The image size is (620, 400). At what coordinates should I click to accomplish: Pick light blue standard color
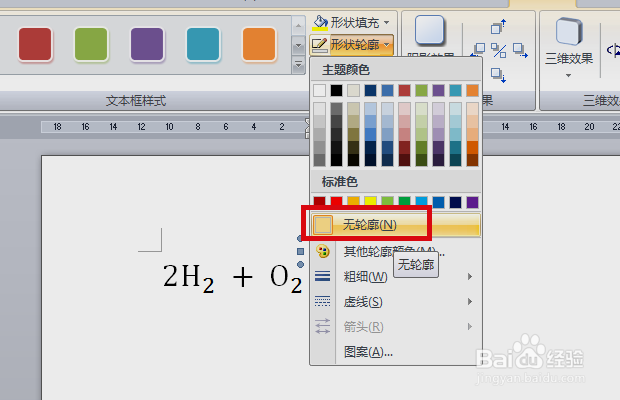coord(422,201)
